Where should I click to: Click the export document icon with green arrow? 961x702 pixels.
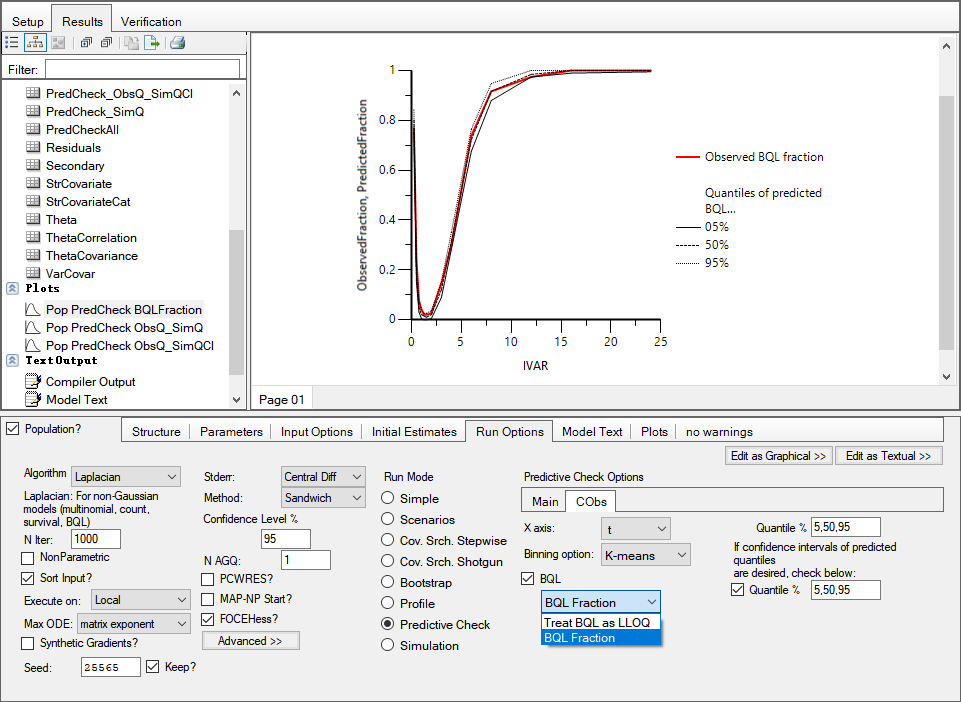(x=152, y=42)
